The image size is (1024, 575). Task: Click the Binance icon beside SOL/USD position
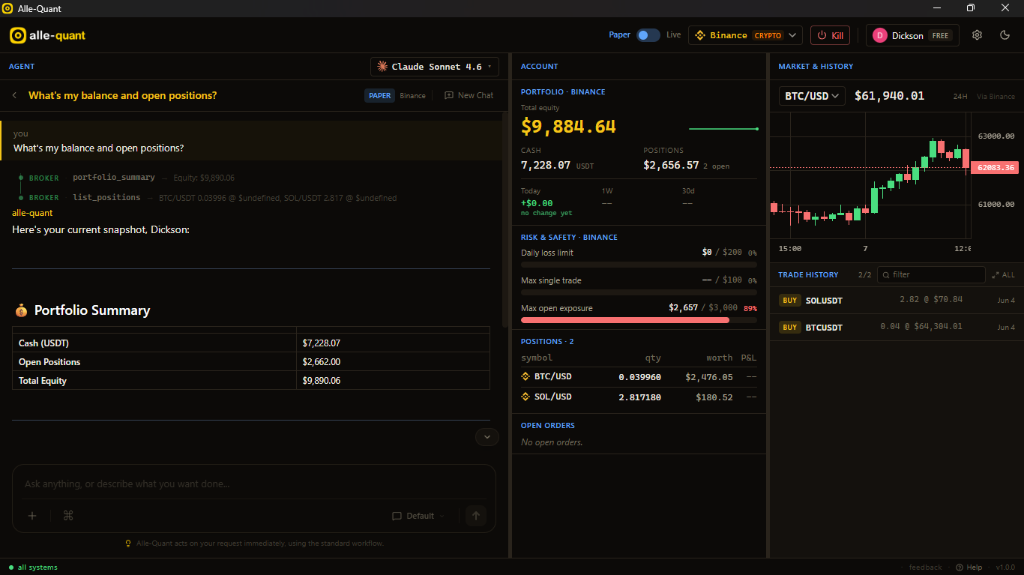(525, 397)
